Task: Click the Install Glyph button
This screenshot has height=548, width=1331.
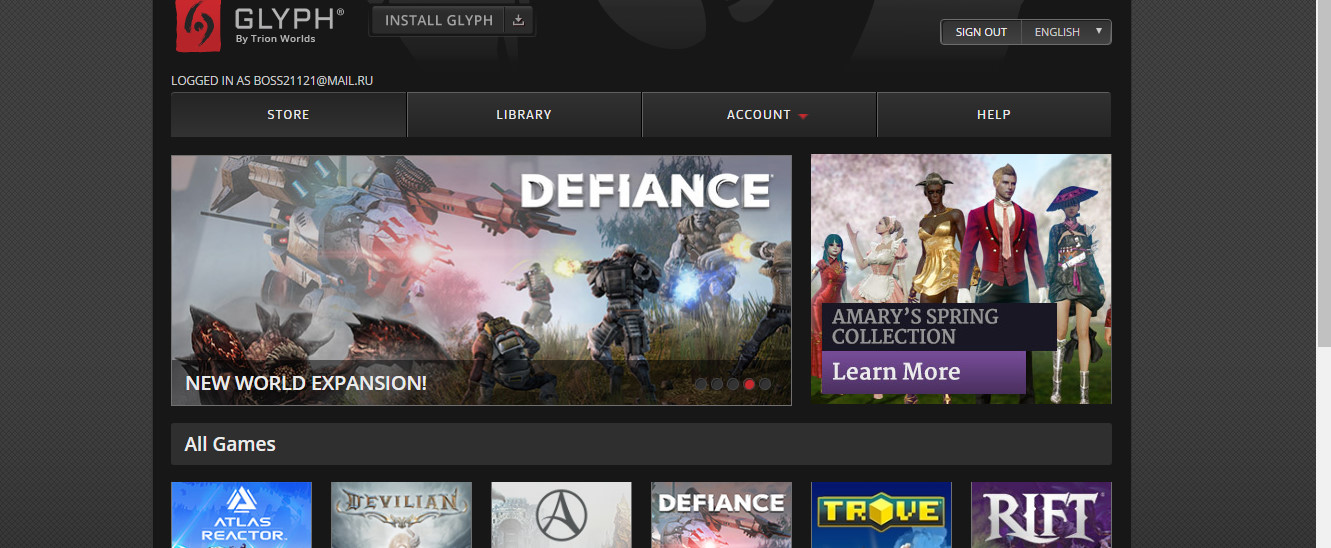Action: pos(452,20)
